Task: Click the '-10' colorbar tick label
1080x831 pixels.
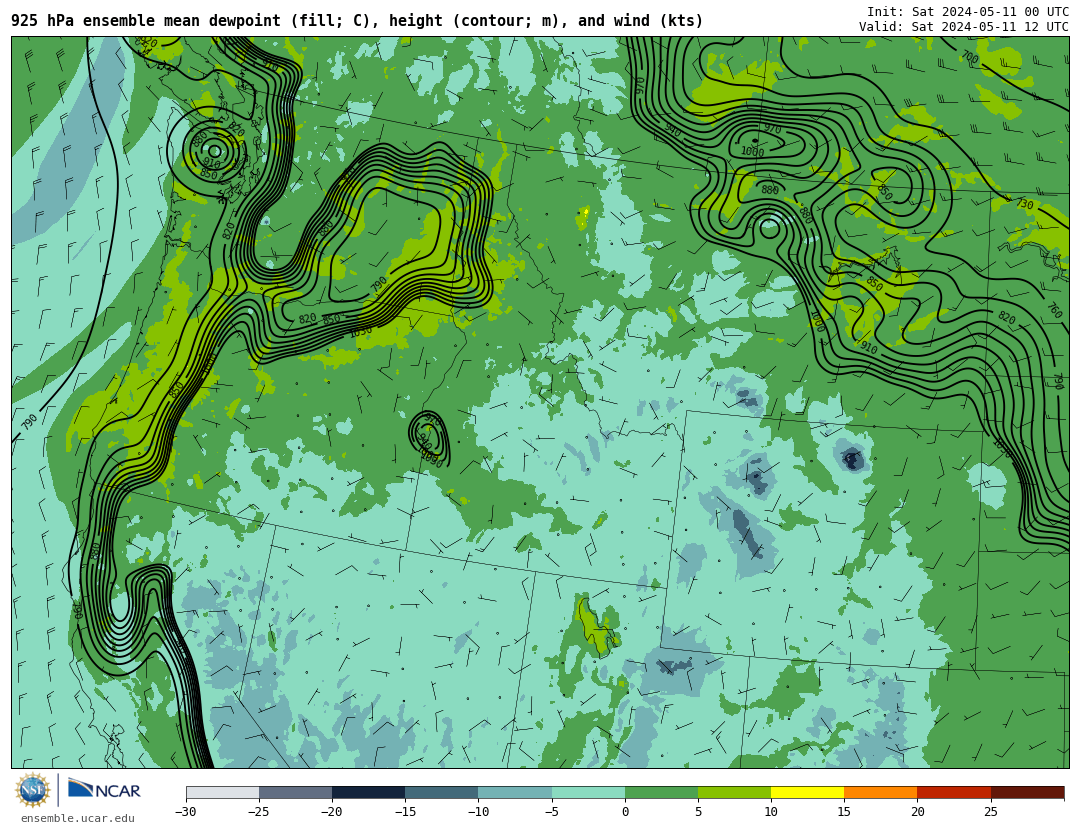Action: [x=478, y=812]
